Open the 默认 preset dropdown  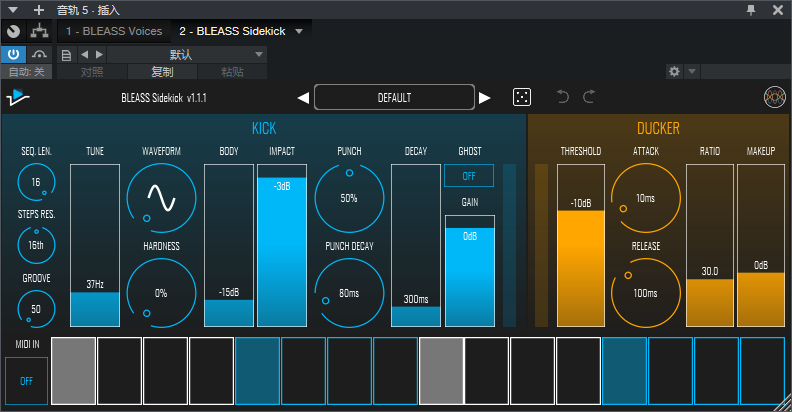click(x=187, y=54)
